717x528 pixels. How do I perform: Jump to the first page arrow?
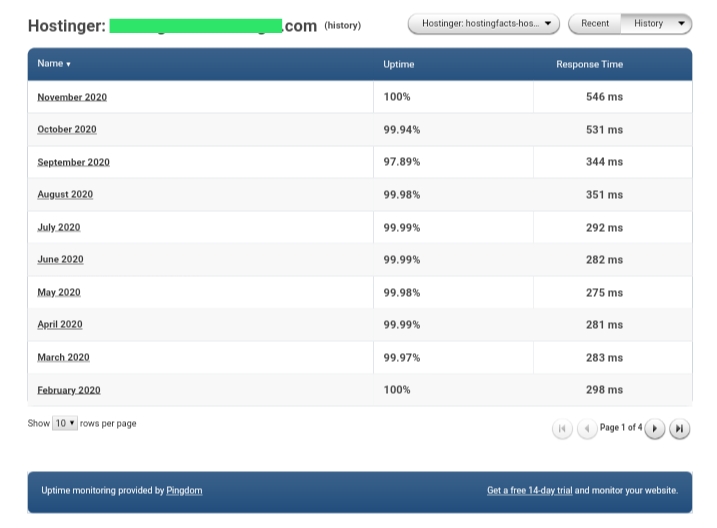562,429
